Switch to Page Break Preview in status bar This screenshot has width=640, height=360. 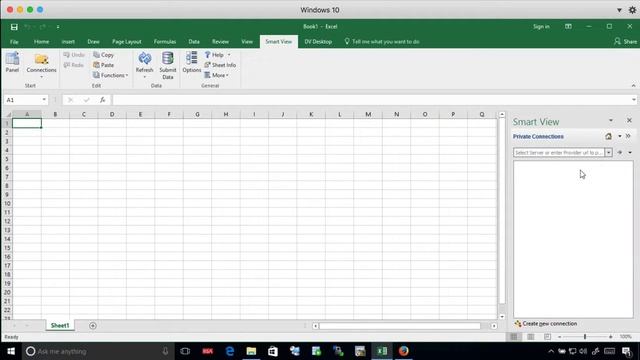click(547, 337)
